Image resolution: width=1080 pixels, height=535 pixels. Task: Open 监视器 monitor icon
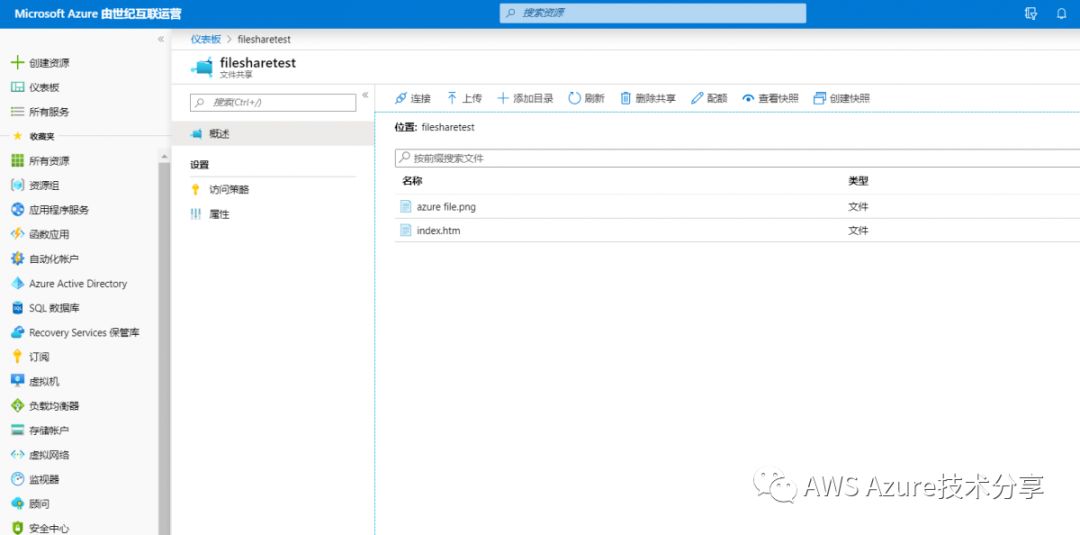17,479
